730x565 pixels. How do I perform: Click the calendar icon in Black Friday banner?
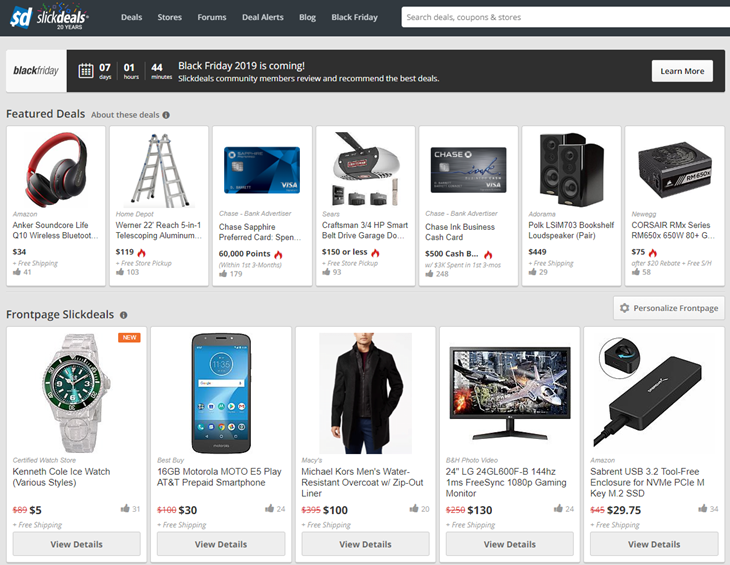click(86, 71)
